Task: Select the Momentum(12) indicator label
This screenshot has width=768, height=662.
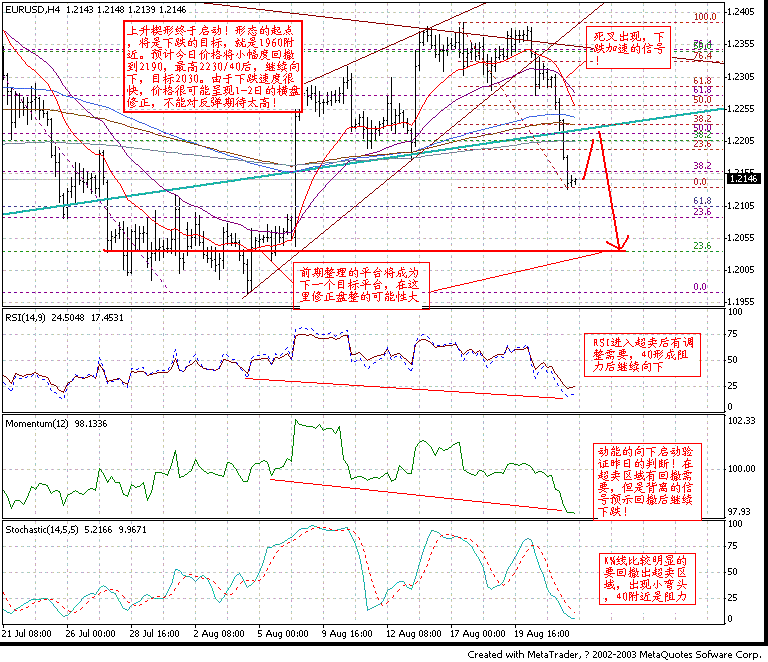Action: coord(37,424)
